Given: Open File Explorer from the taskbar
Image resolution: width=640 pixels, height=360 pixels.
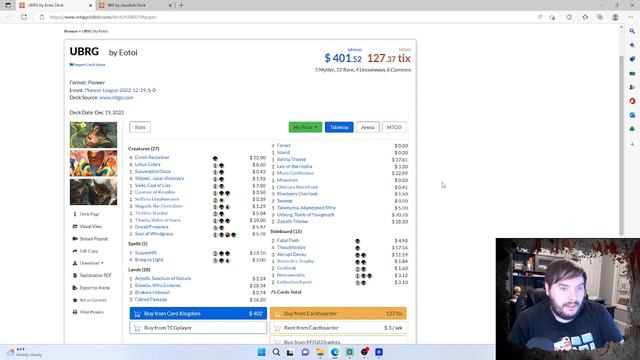Looking at the screenshot, I should click(320, 352).
